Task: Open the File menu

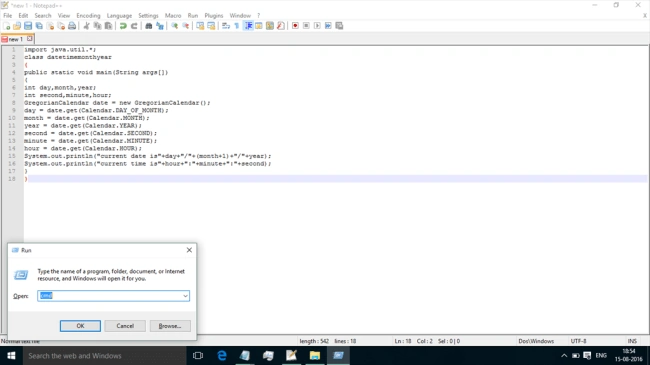Action: 7,15
